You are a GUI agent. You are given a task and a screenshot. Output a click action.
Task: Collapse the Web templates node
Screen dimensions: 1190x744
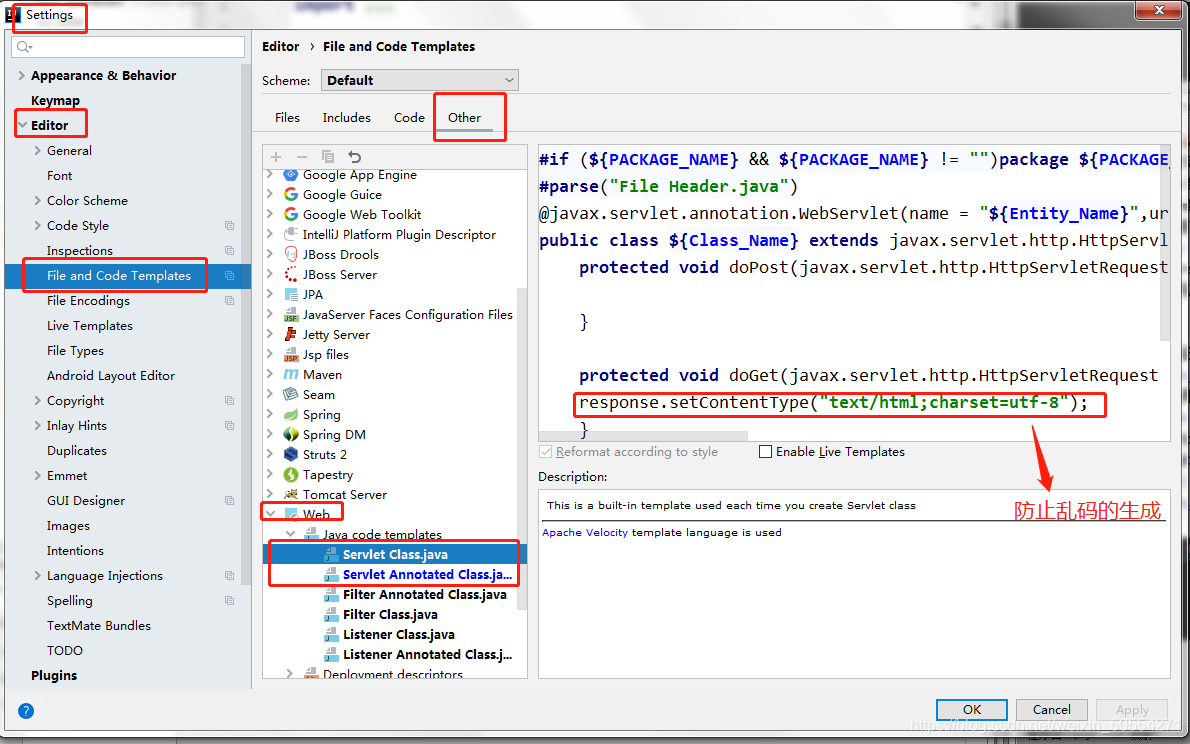(x=270, y=514)
